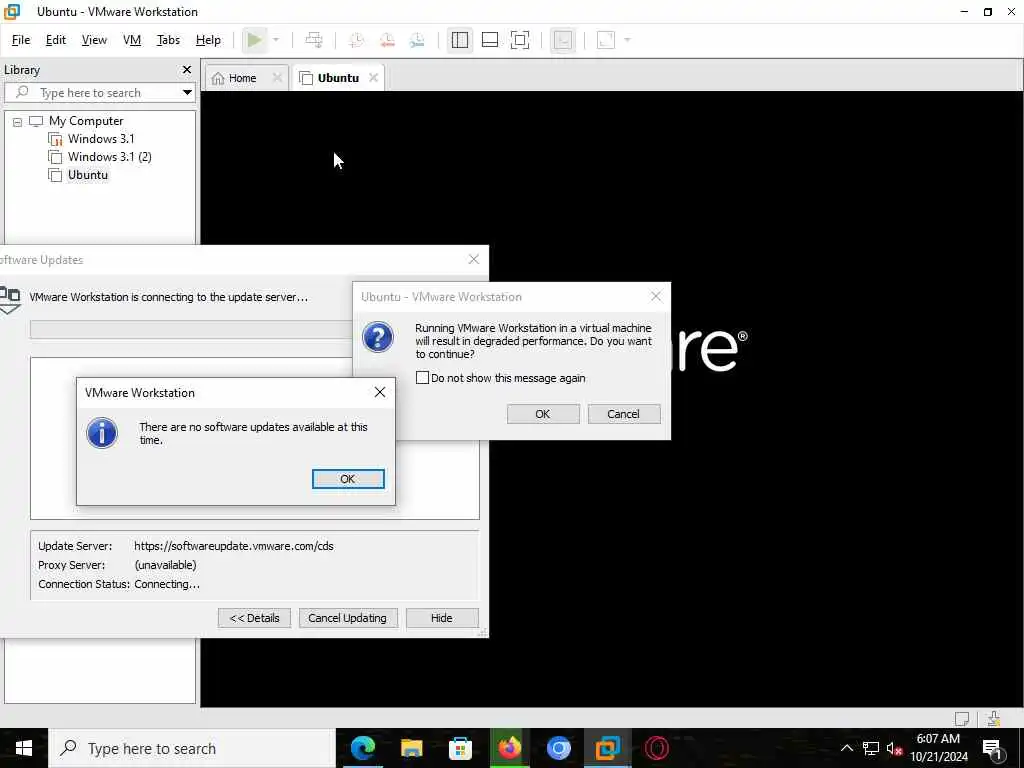Click Cancel Updating button
The width and height of the screenshot is (1024, 768).
point(347,618)
